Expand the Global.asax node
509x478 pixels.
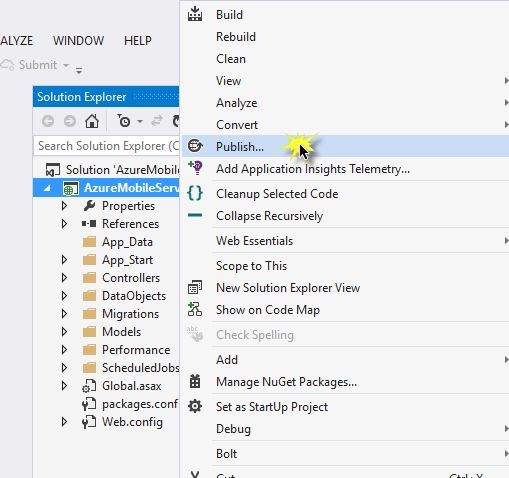click(x=64, y=386)
